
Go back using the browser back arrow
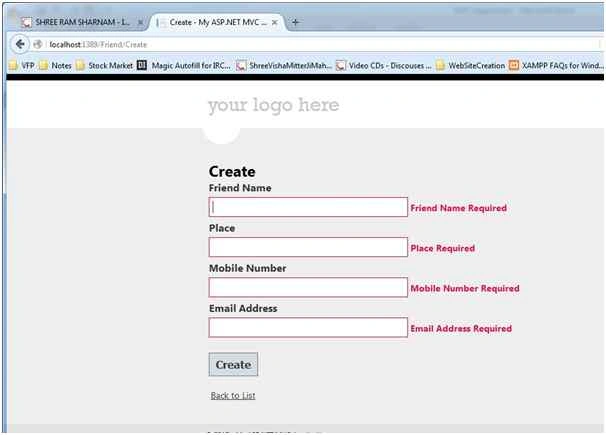[20, 44]
